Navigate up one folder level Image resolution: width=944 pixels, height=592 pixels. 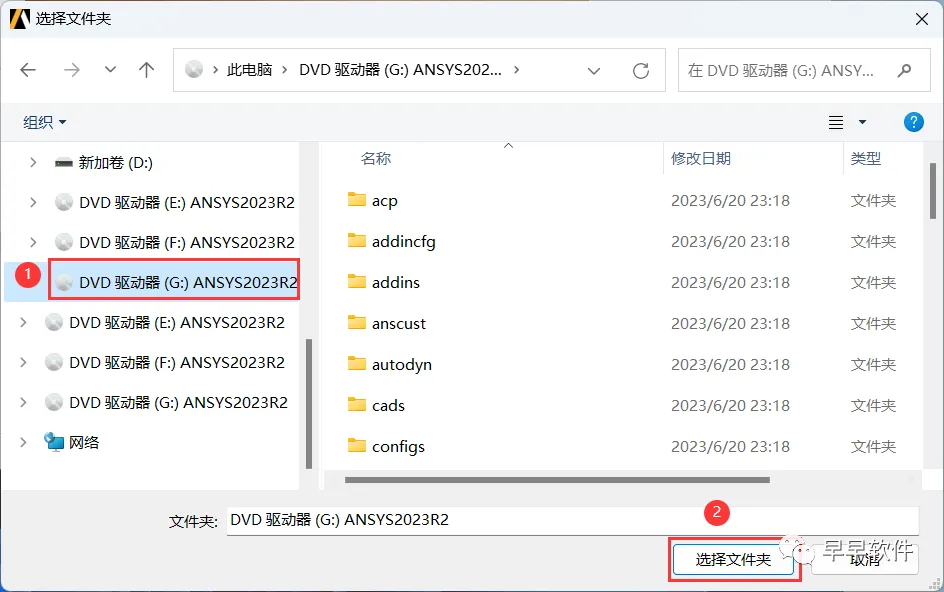[x=146, y=70]
